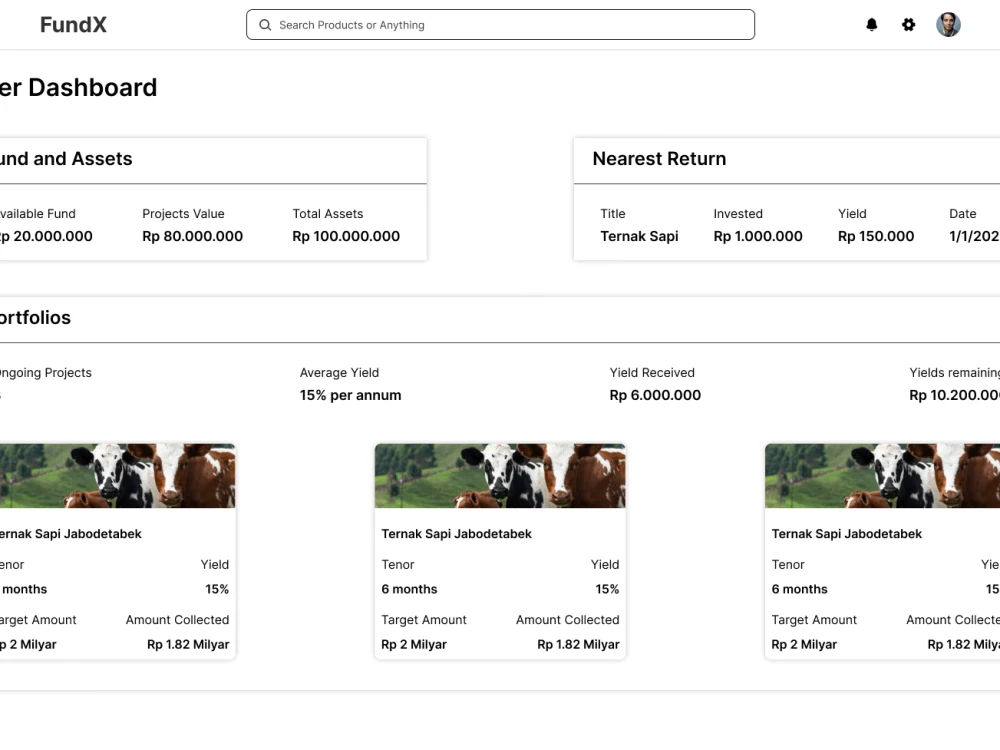The width and height of the screenshot is (1000, 750).
Task: Open the right Ternak Sapi Jabodetabek cow image
Action: click(883, 476)
